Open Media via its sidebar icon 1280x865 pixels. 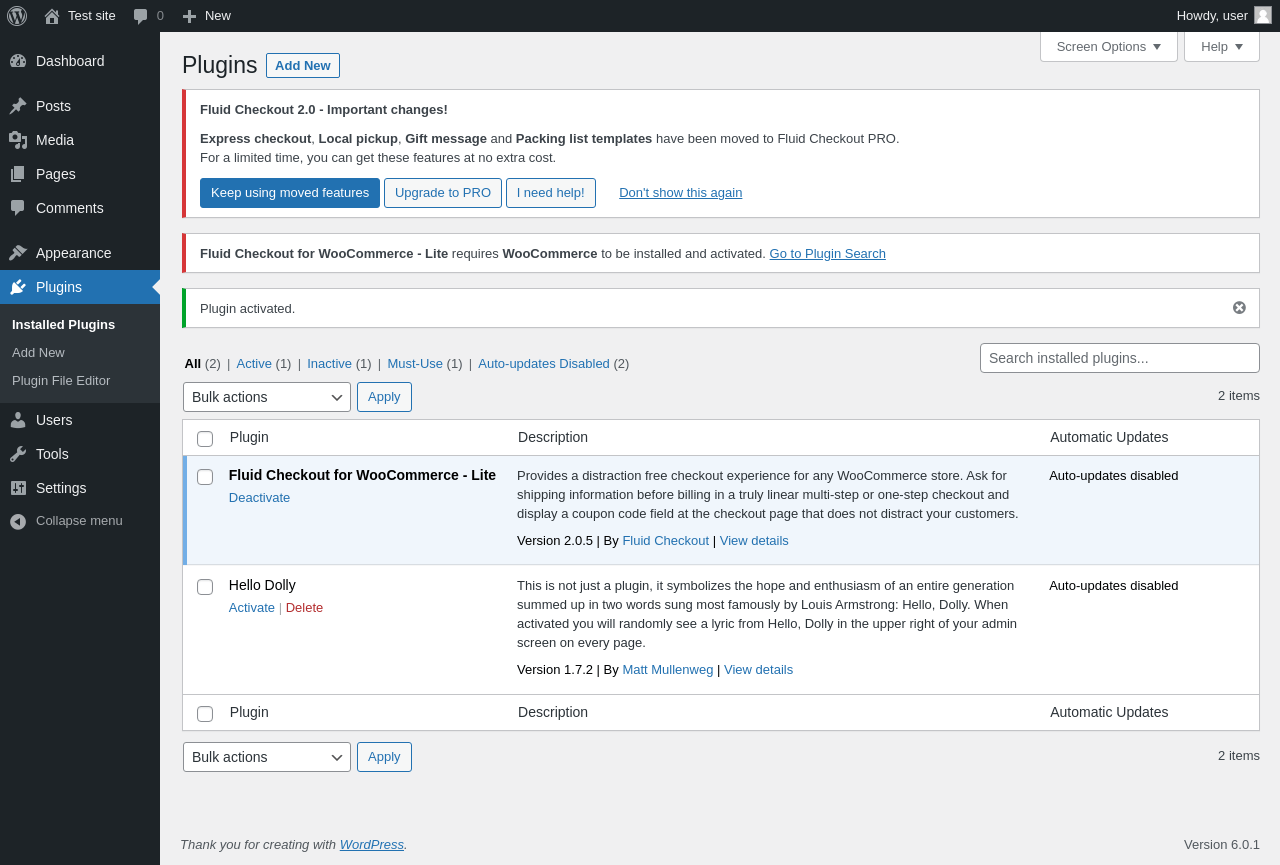click(x=18, y=140)
